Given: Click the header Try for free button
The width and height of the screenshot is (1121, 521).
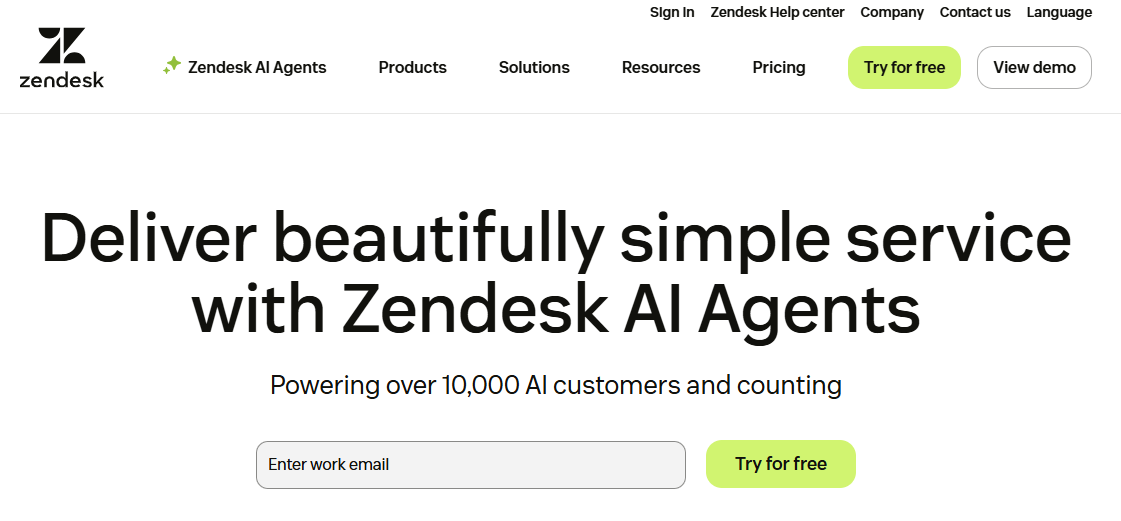Looking at the screenshot, I should 904,67.
